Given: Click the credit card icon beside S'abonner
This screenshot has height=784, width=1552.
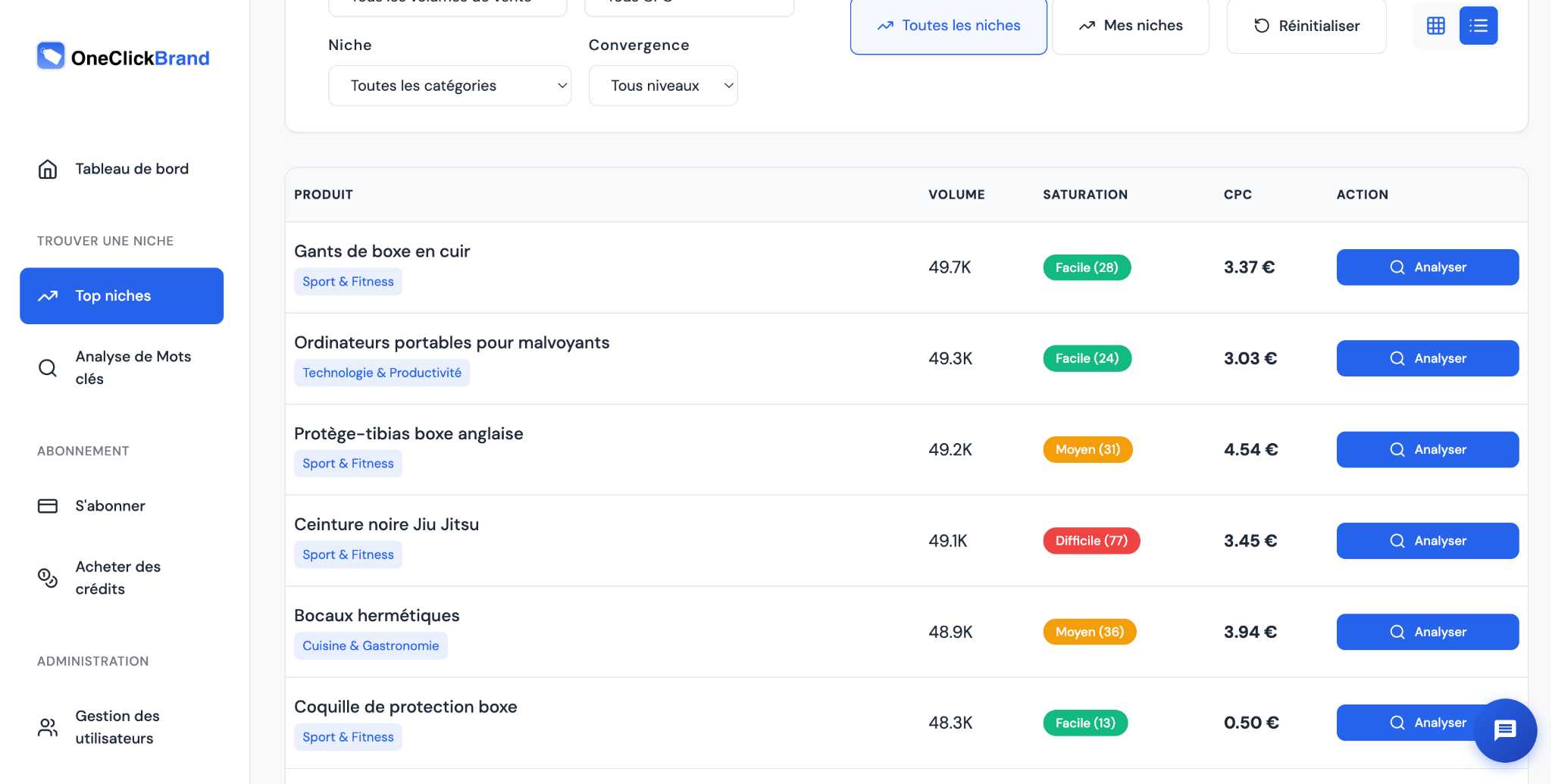Looking at the screenshot, I should [48, 506].
